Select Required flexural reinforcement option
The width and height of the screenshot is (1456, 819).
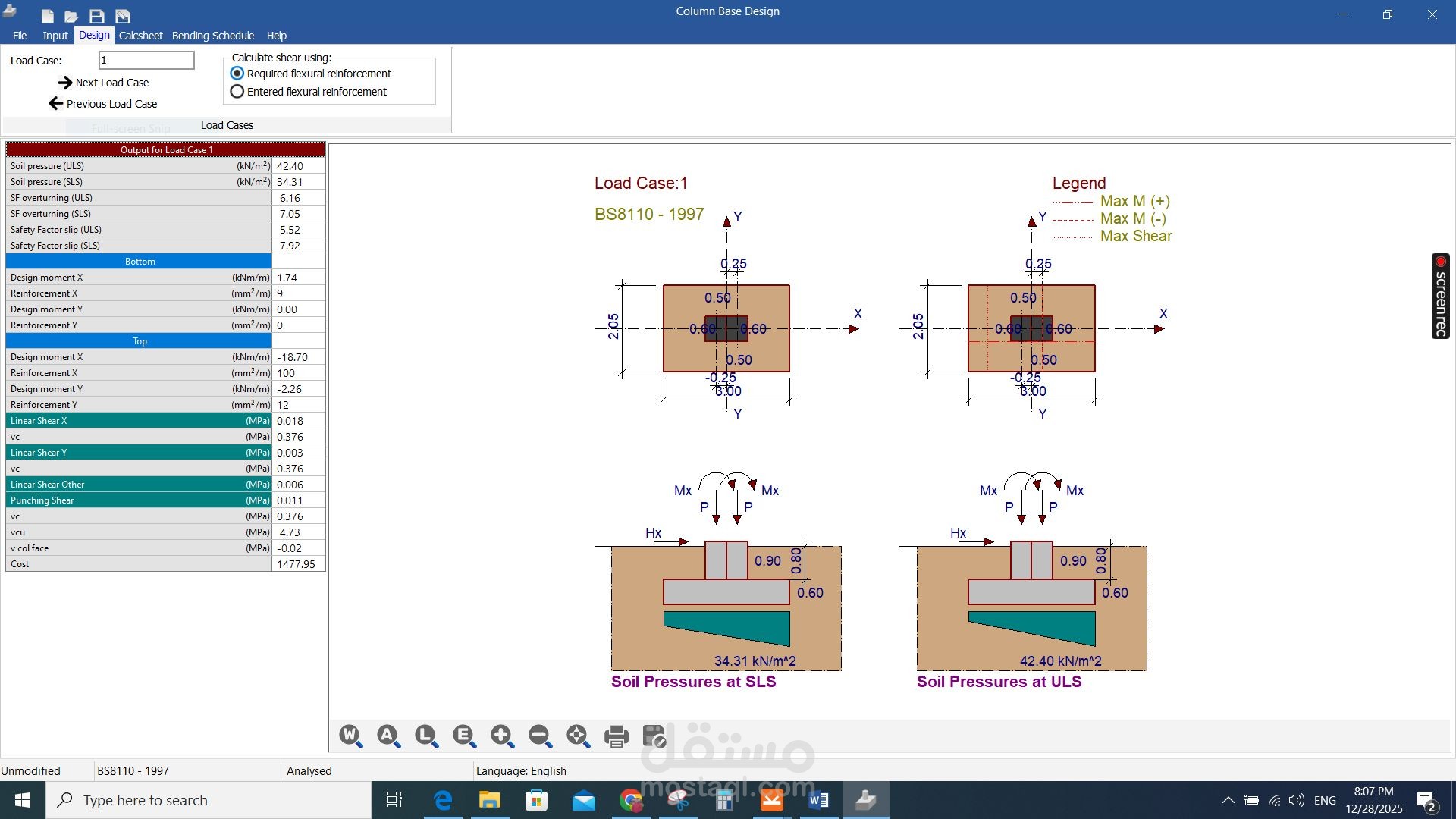click(x=237, y=74)
